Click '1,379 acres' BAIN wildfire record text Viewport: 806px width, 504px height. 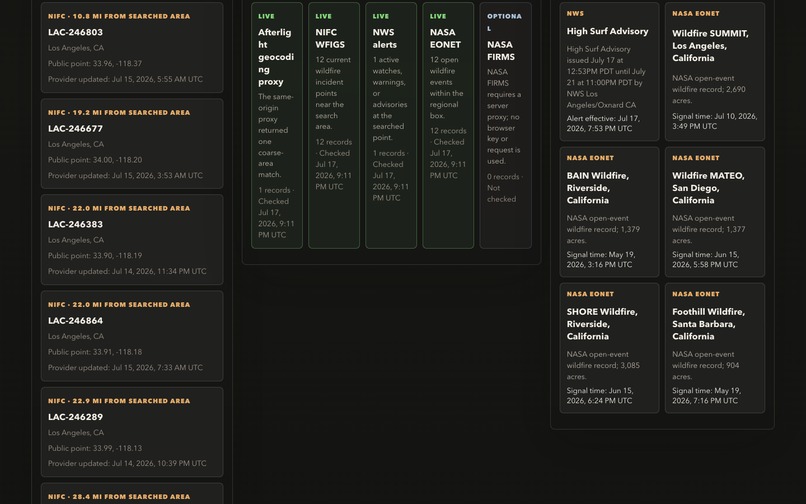point(603,229)
